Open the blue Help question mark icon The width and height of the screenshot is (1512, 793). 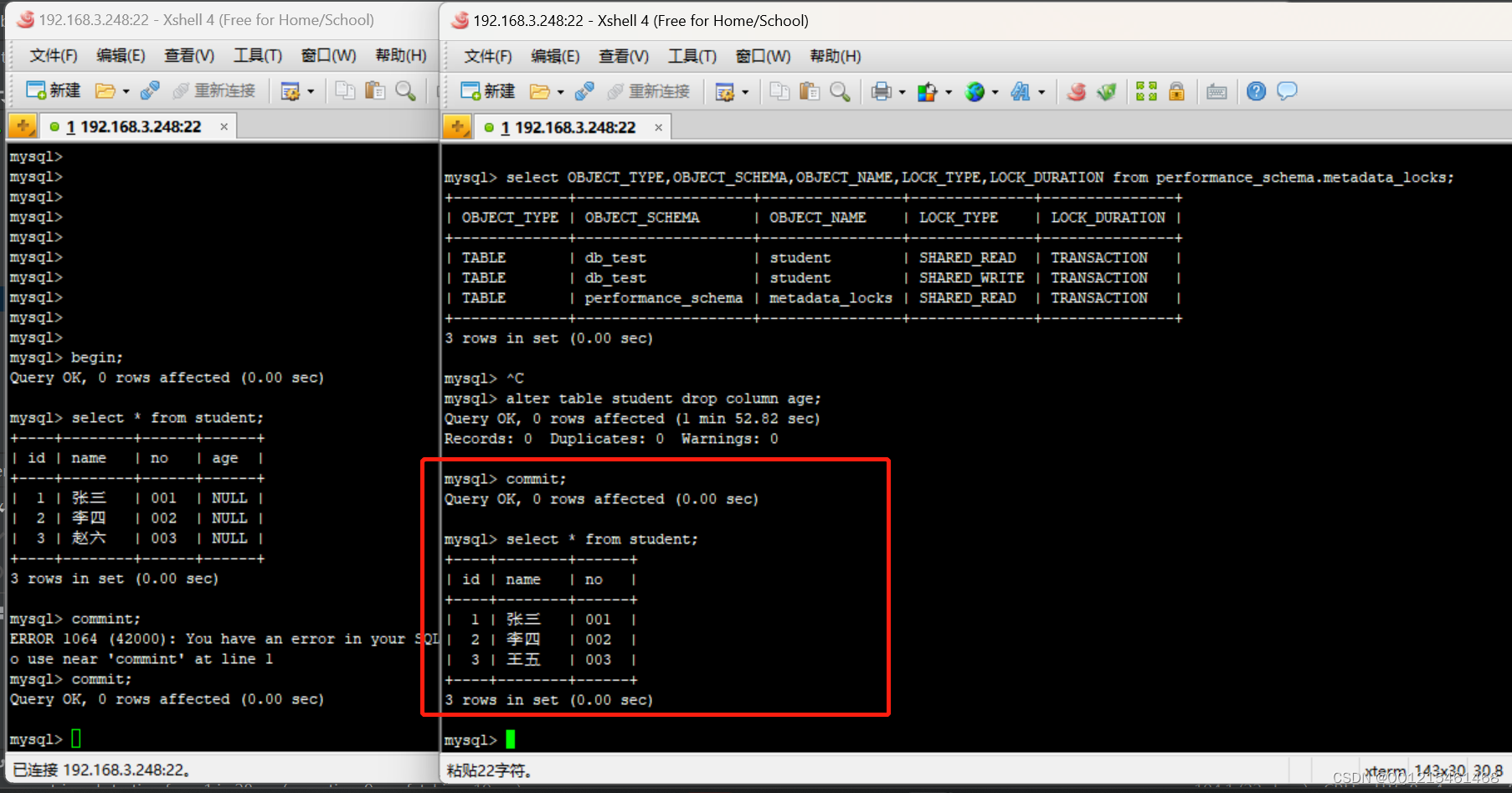tap(1256, 91)
